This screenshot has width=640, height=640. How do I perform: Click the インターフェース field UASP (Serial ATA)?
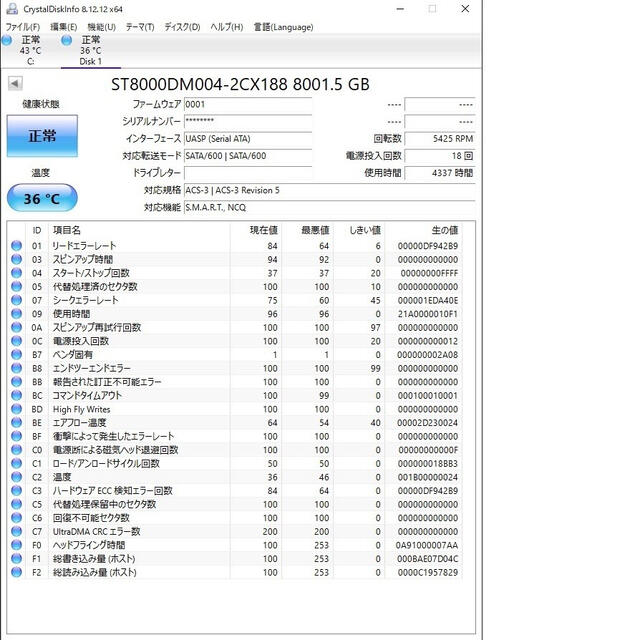pos(248,139)
